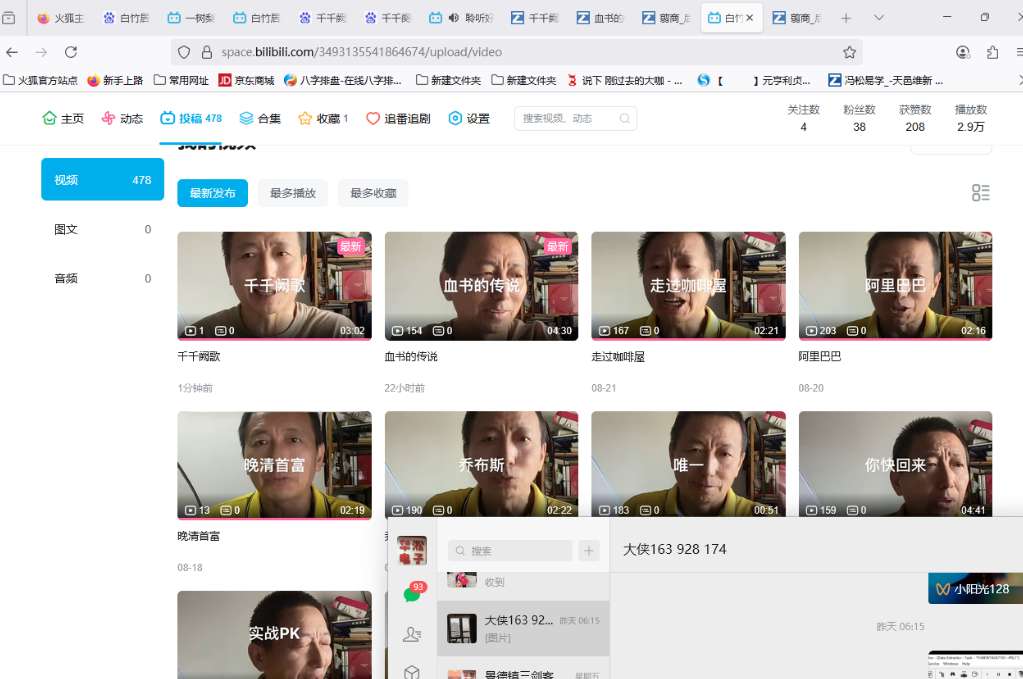This screenshot has height=679, width=1023.
Task: Click the search magnifier in profile search
Action: pyautogui.click(x=624, y=118)
